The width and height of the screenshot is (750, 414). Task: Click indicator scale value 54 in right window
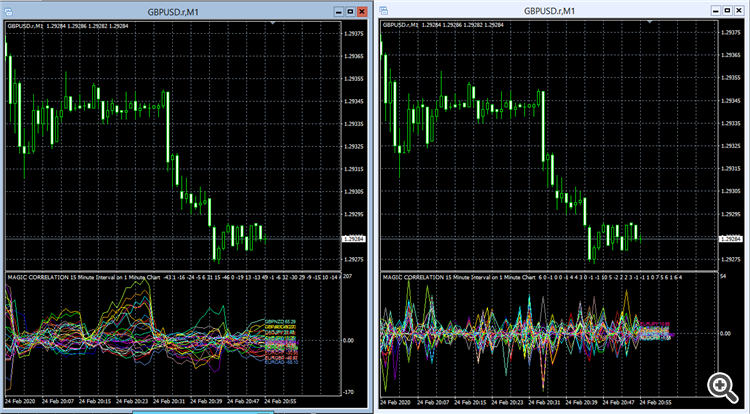click(x=723, y=277)
